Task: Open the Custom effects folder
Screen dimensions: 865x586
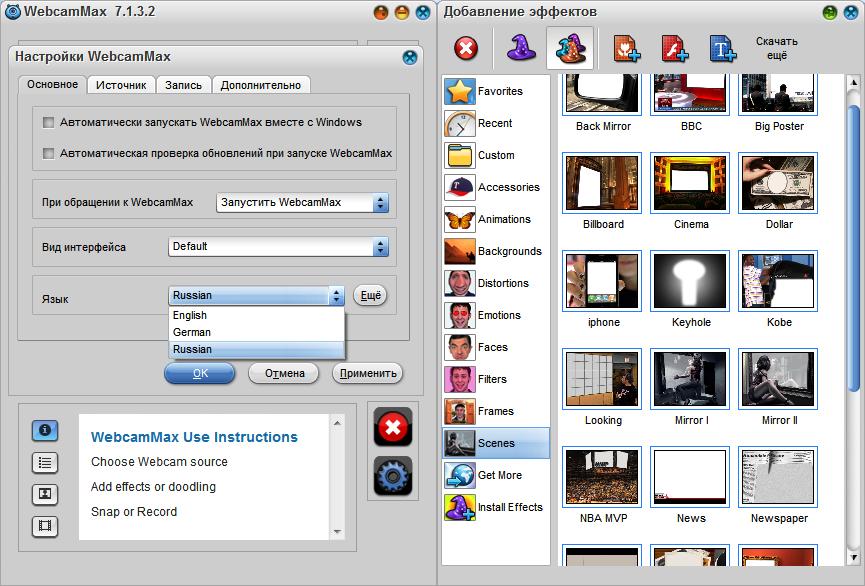Action: pyautogui.click(x=496, y=155)
